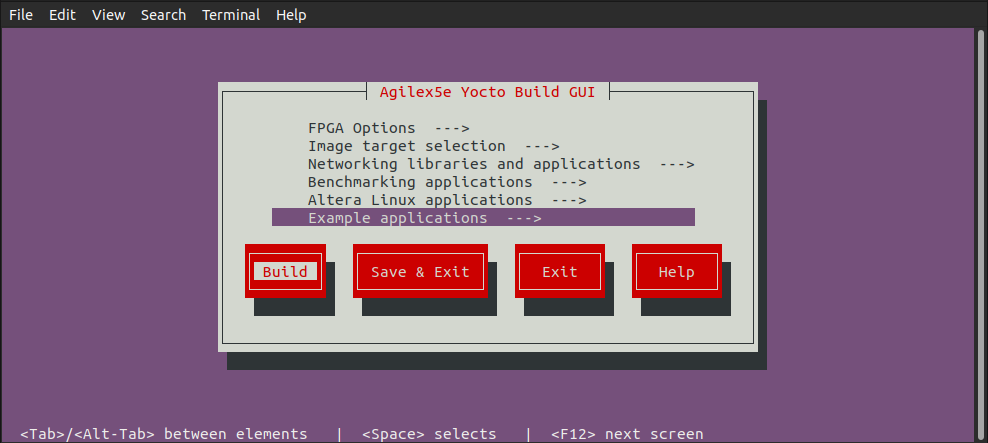988x443 pixels.
Task: Click the '<Space> selects' hint text
Action: tap(429, 434)
